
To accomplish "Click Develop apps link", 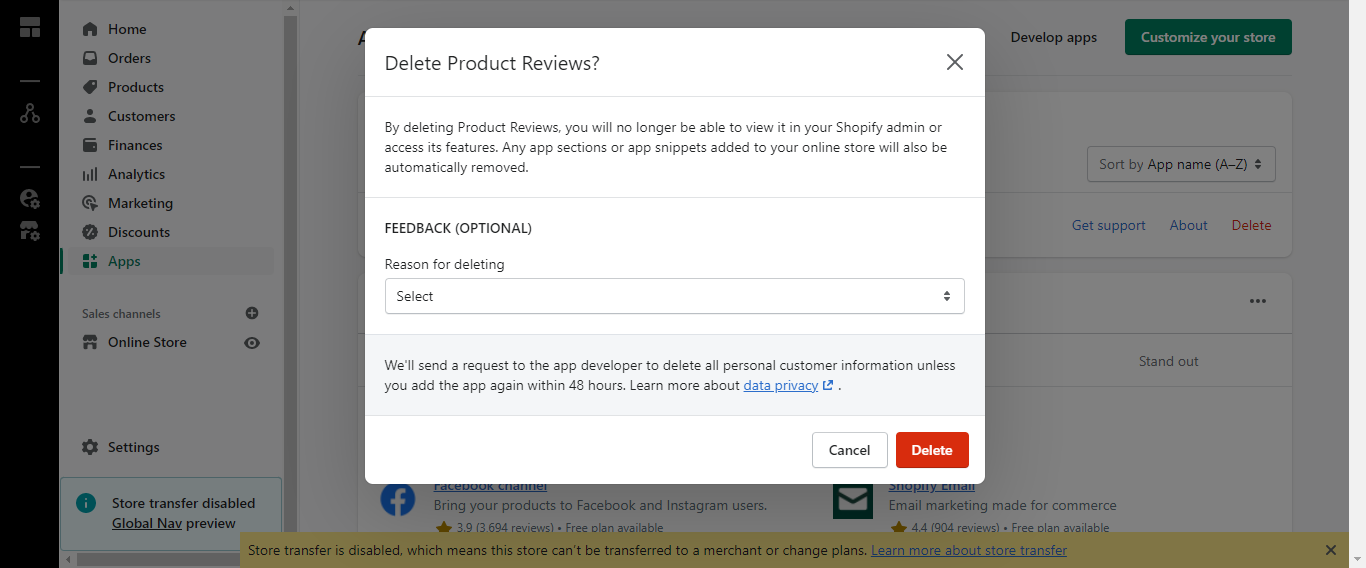I will pos(1053,37).
